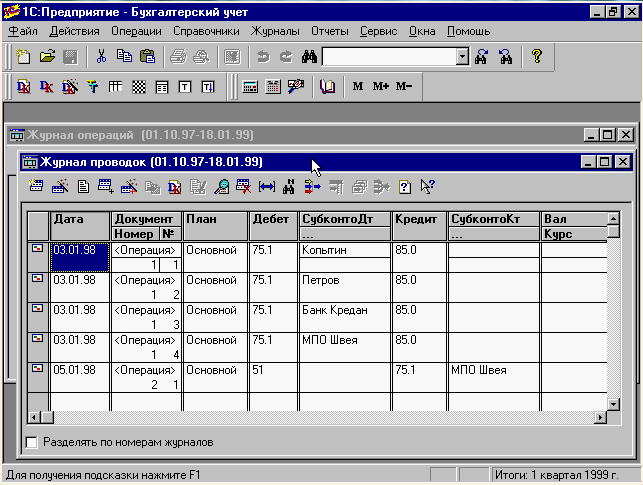The height and width of the screenshot is (485, 643).
Task: Open the calendar icon in toolbar
Action: [272, 87]
